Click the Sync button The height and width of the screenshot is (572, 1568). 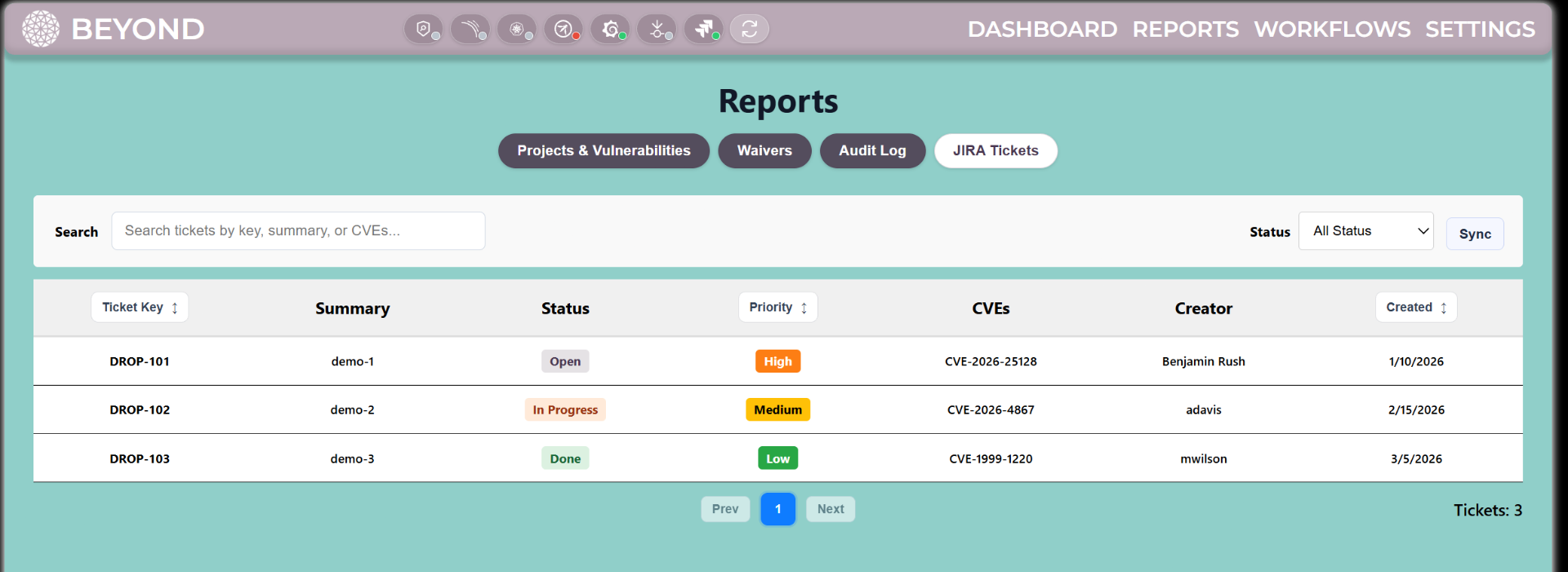coord(1475,234)
